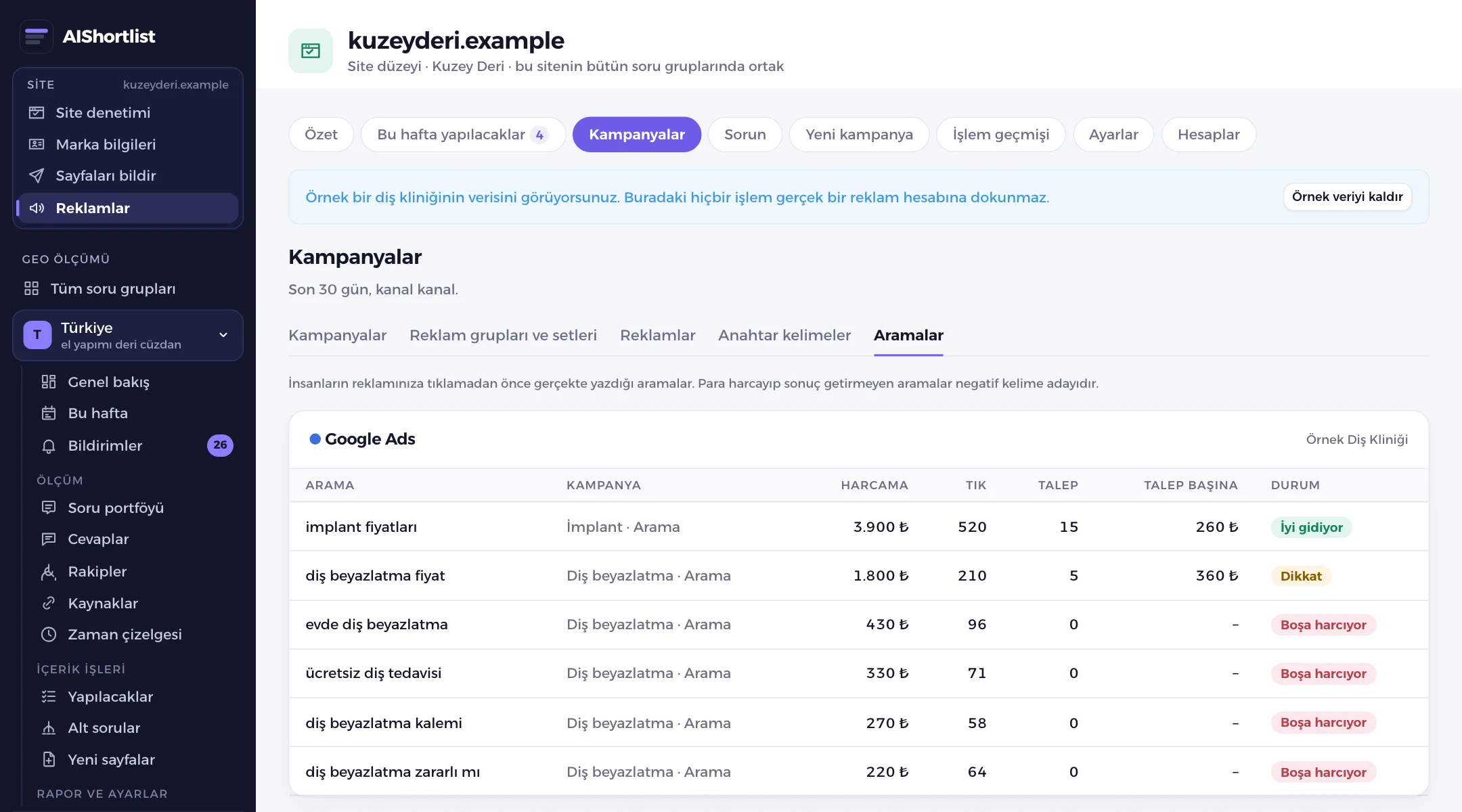The height and width of the screenshot is (812, 1462).
Task: Switch to Hesaplar tab
Action: click(1209, 134)
